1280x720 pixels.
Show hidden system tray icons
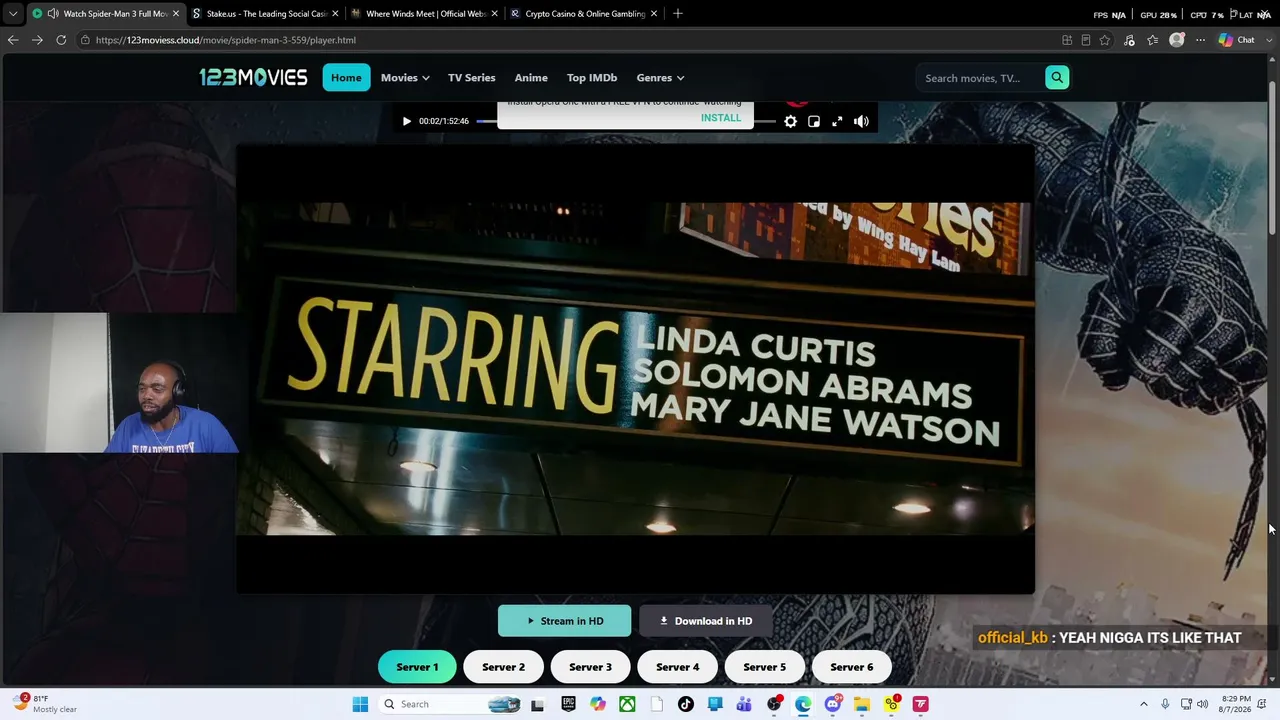[x=1144, y=704]
